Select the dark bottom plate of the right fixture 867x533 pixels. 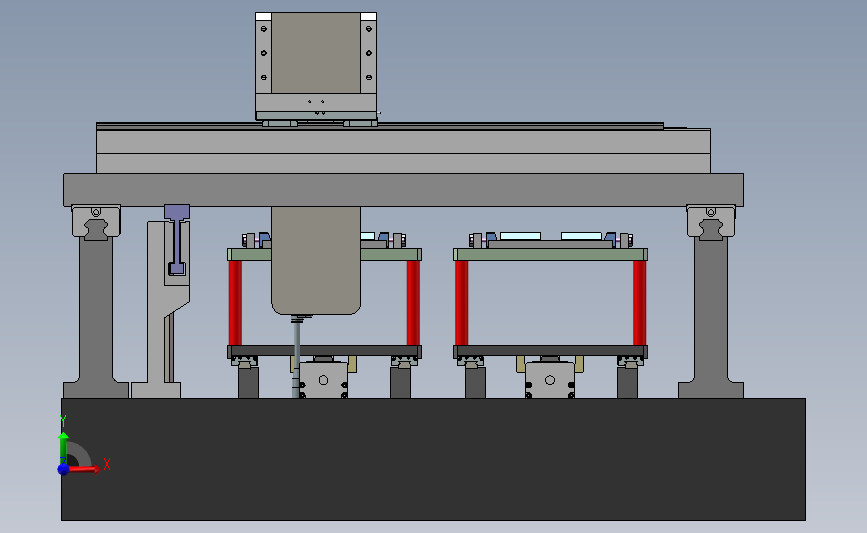[550, 351]
